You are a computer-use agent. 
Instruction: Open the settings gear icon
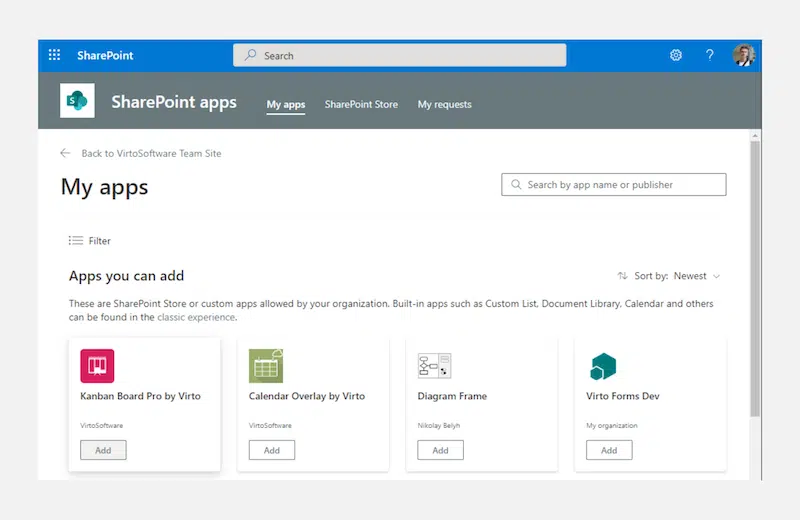676,55
